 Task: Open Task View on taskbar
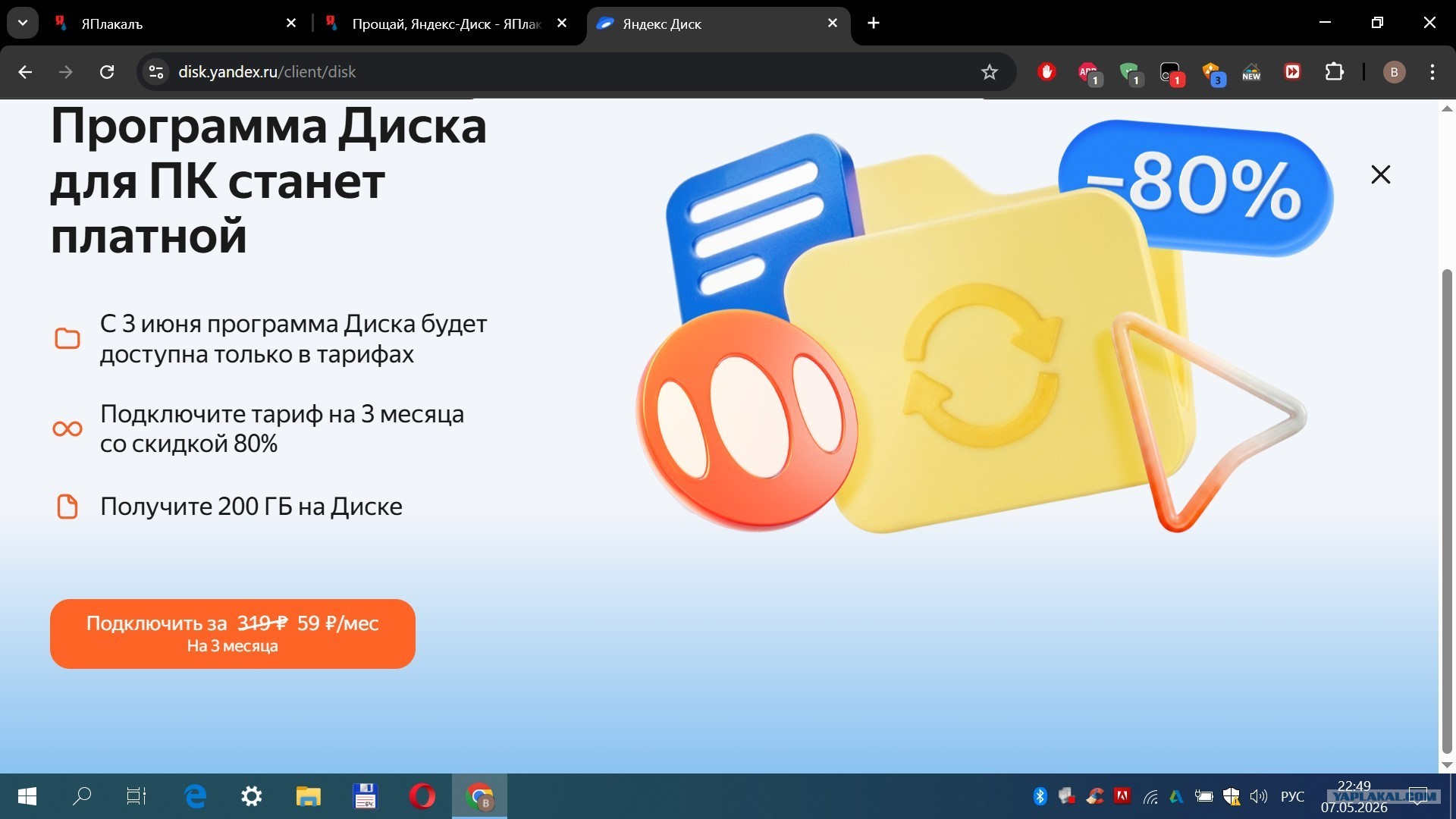pyautogui.click(x=136, y=796)
